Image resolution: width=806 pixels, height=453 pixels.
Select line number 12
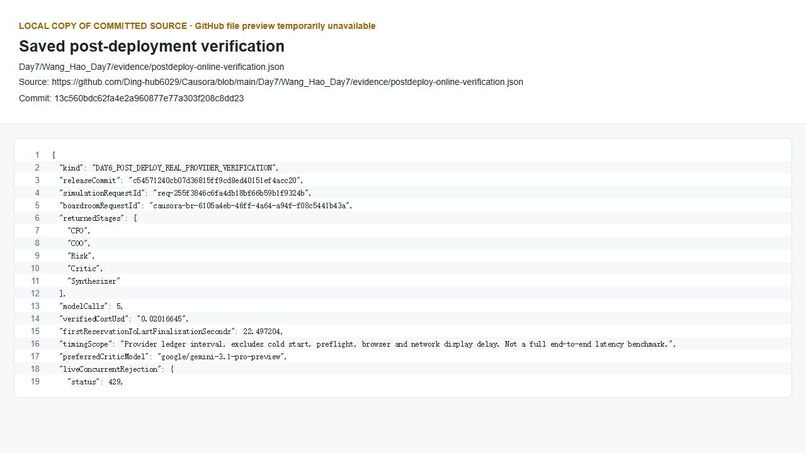[35, 294]
